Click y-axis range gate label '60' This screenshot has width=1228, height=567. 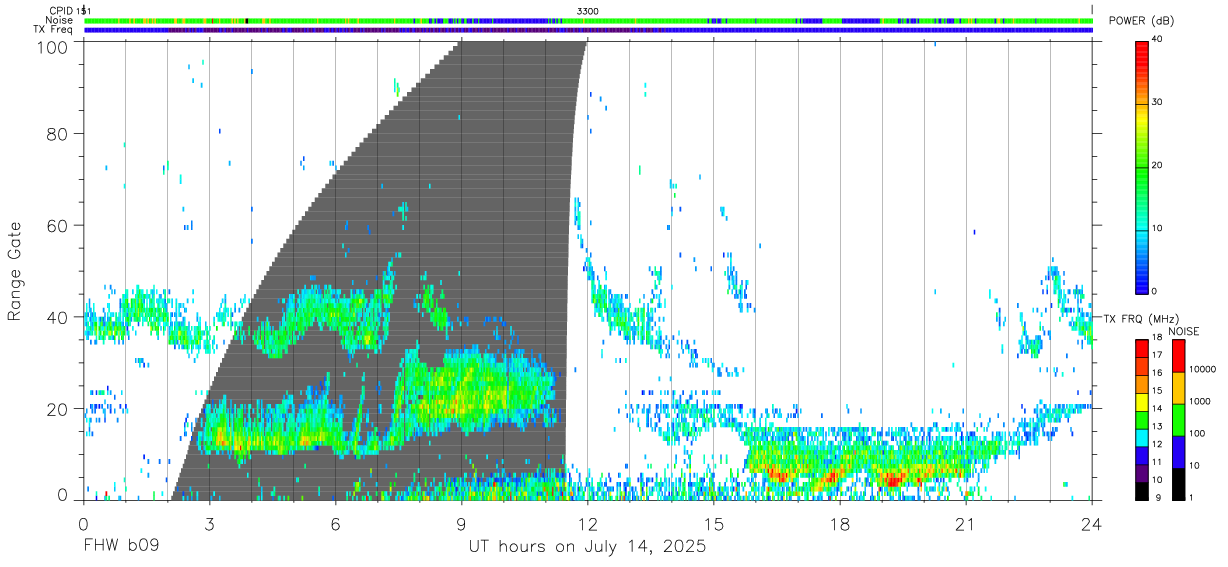click(56, 225)
